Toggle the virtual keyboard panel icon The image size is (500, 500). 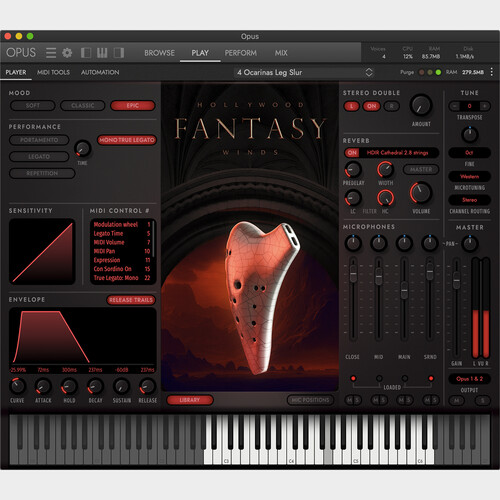pyautogui.click(x=102, y=53)
